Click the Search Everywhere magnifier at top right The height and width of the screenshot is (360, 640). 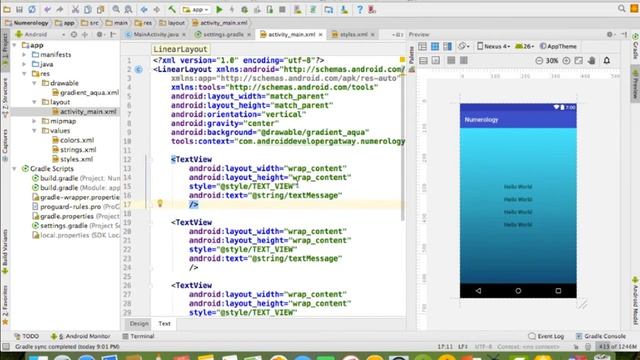point(621,9)
